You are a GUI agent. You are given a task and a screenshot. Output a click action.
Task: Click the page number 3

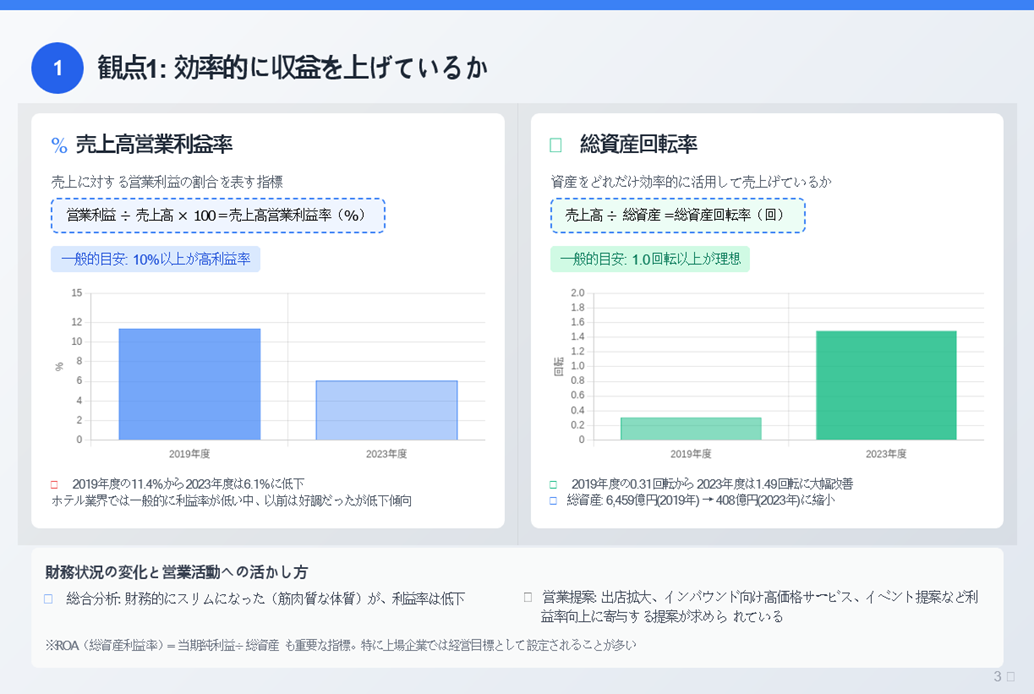click(998, 676)
